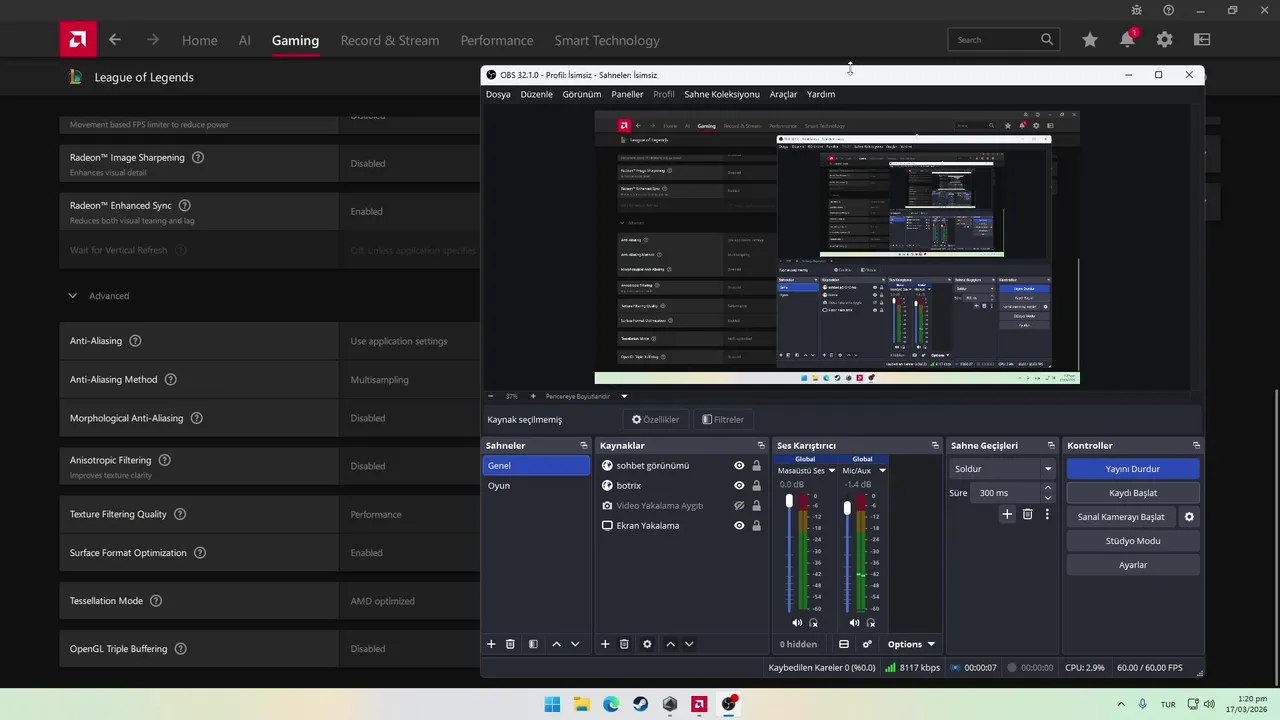Add a scene transition with plus icon
Viewport: 1280px width, 720px height.
click(x=1007, y=514)
